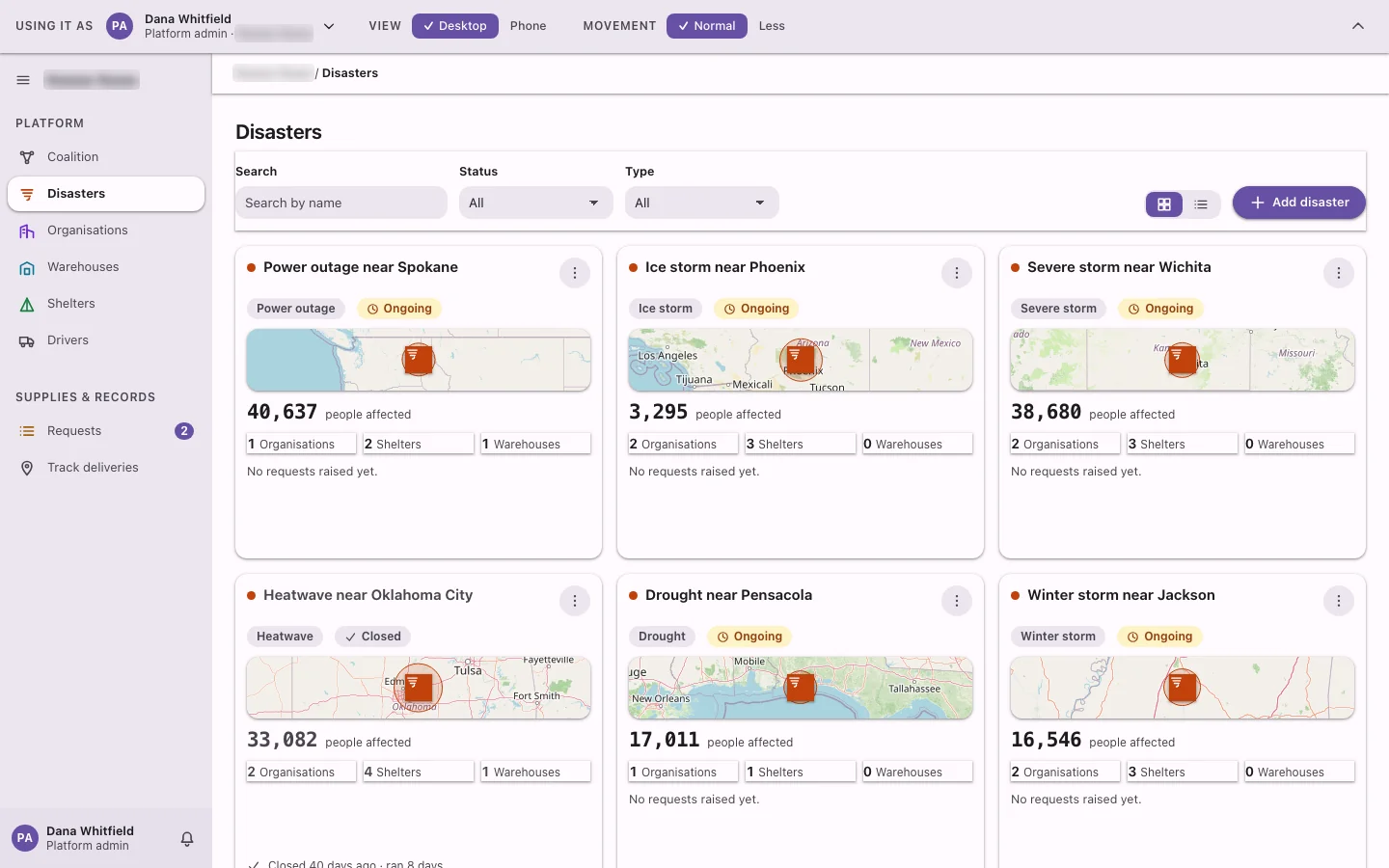Viewport: 1389px width, 868px height.
Task: Click the notification bell icon
Action: pyautogui.click(x=187, y=839)
